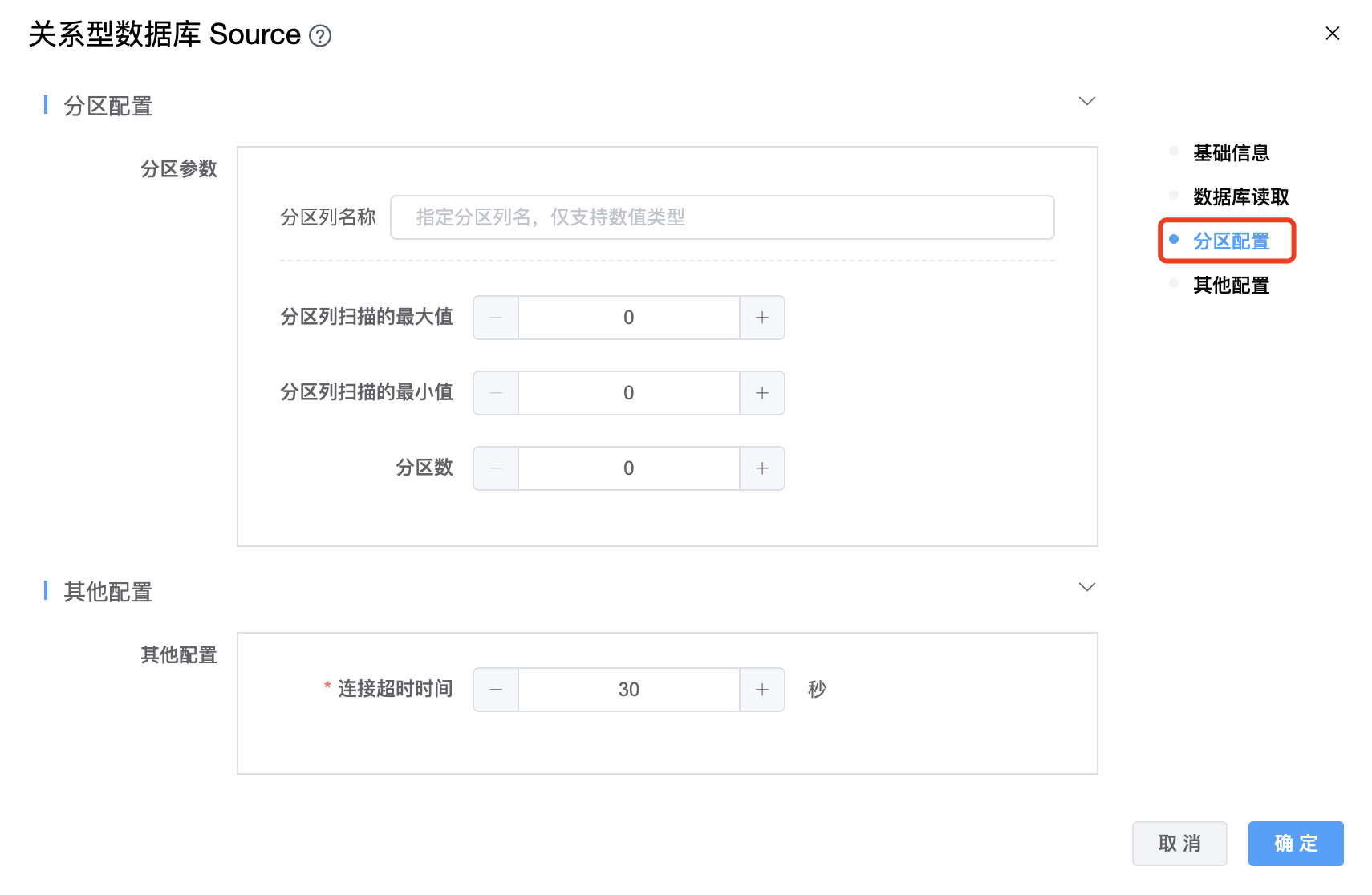Image resolution: width=1372 pixels, height=895 pixels.
Task: Collapse the 分区配置 section chevron
Action: point(1086,101)
